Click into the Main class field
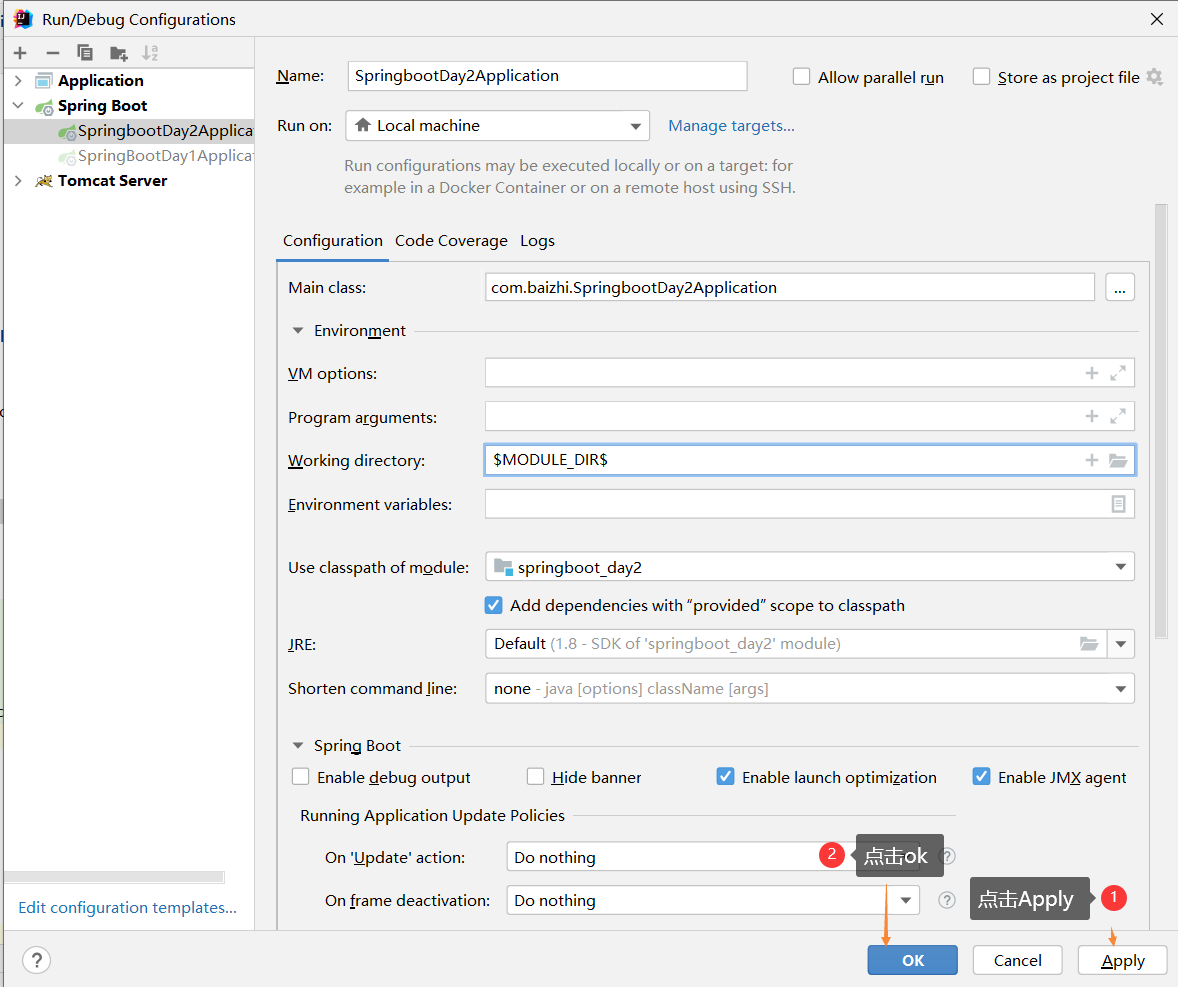The width and height of the screenshot is (1178, 987). pos(790,288)
